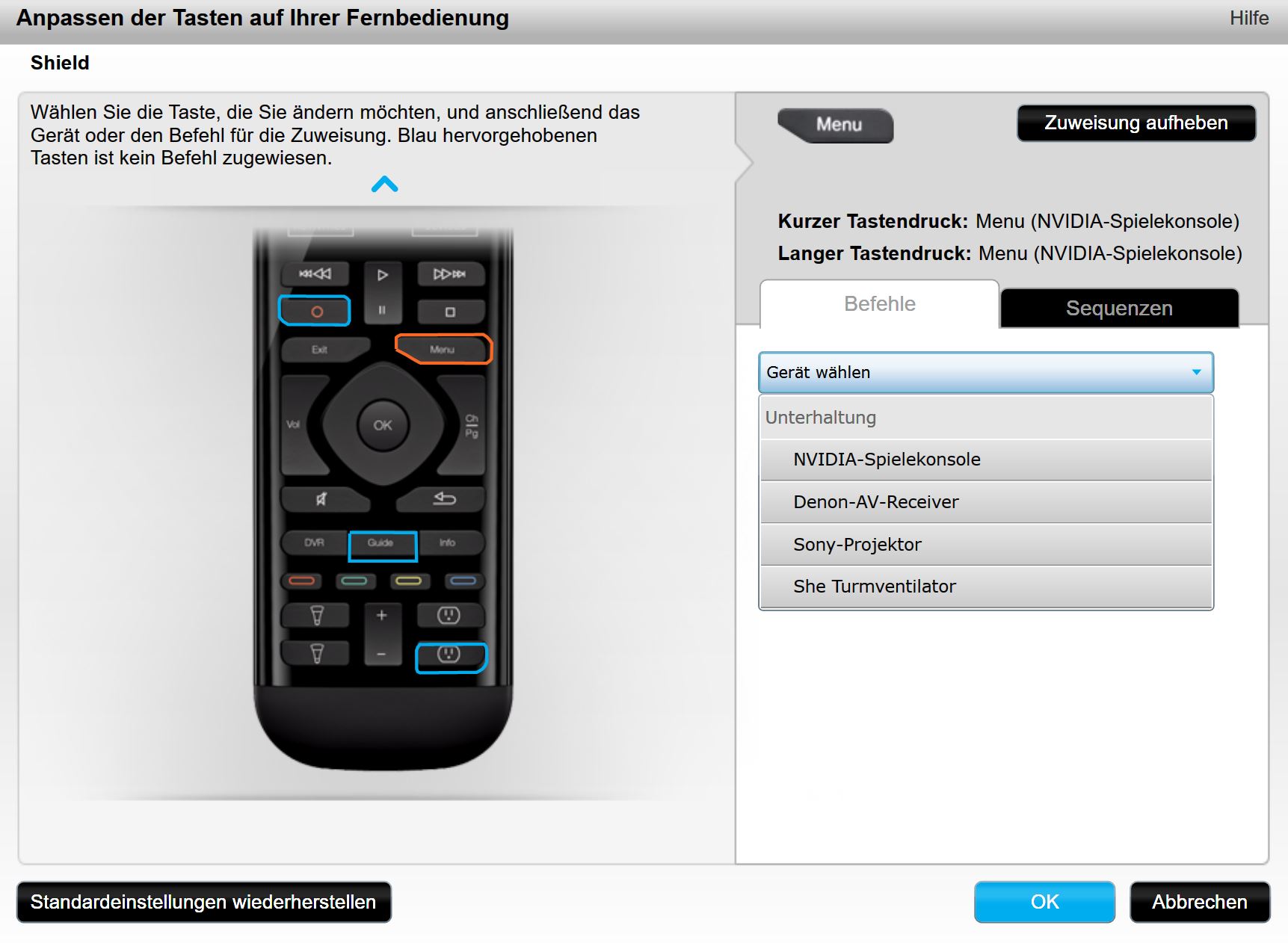
Task: Click Standardeinstellungen wiederherstellen button
Action: (203, 902)
